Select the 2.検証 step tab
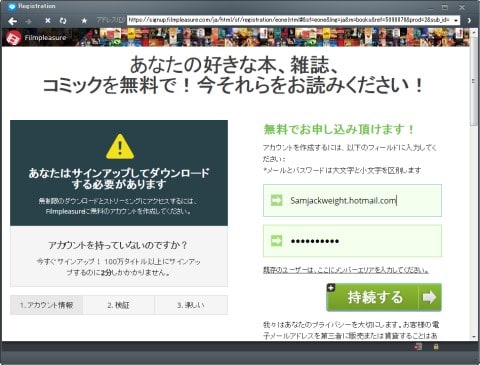This screenshot has width=480, height=365. (x=119, y=305)
